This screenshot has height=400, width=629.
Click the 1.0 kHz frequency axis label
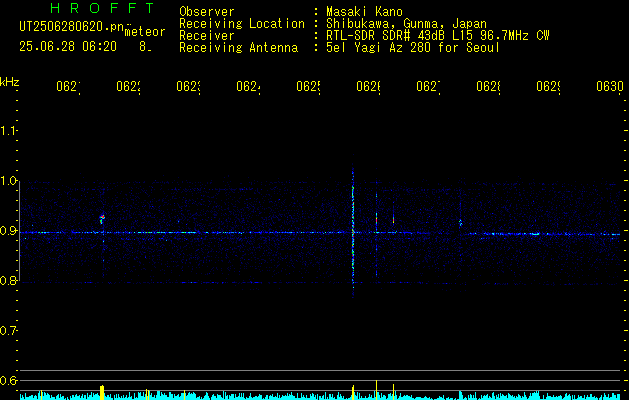(x=8, y=181)
